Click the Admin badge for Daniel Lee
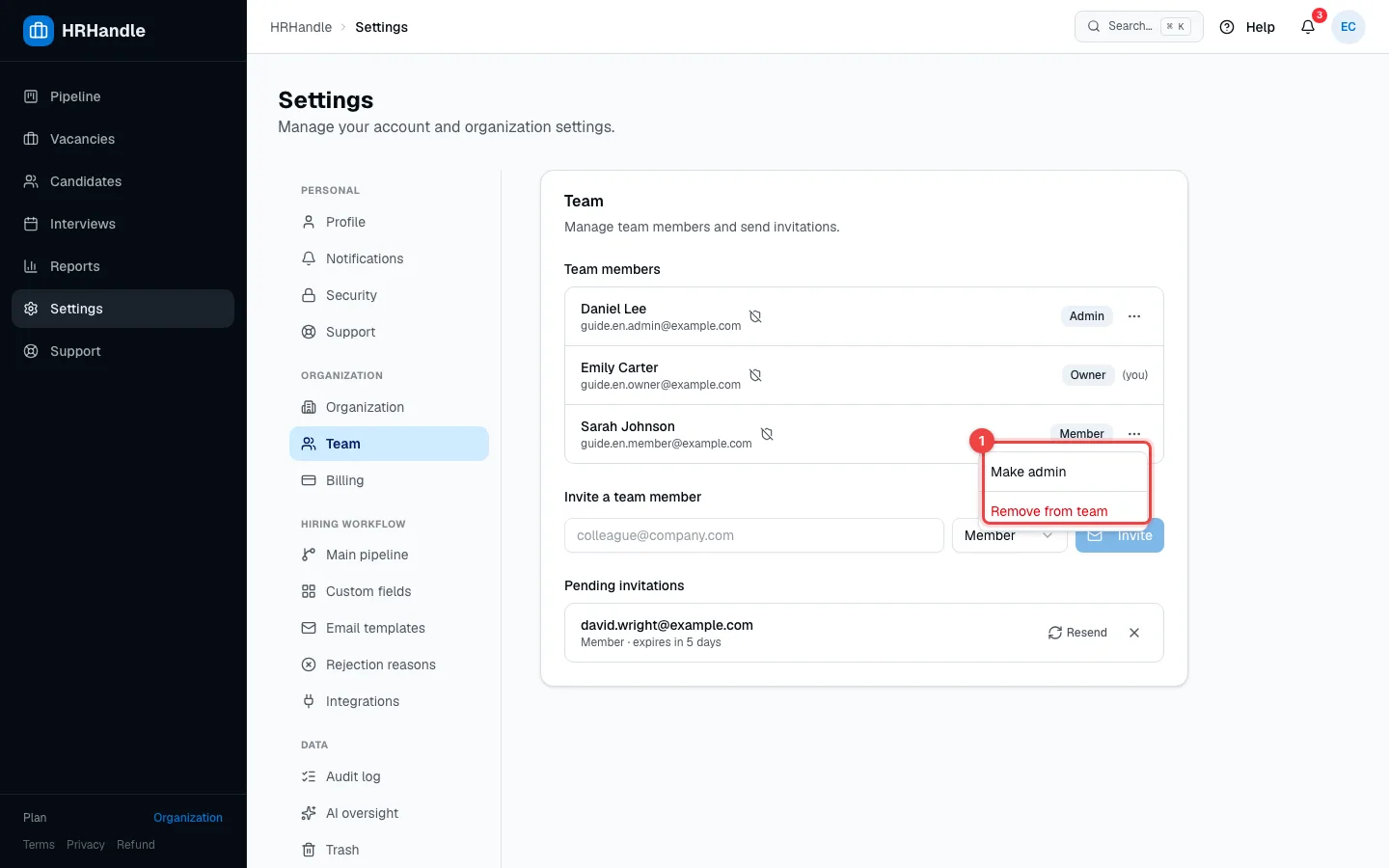The image size is (1389, 868). tap(1087, 316)
